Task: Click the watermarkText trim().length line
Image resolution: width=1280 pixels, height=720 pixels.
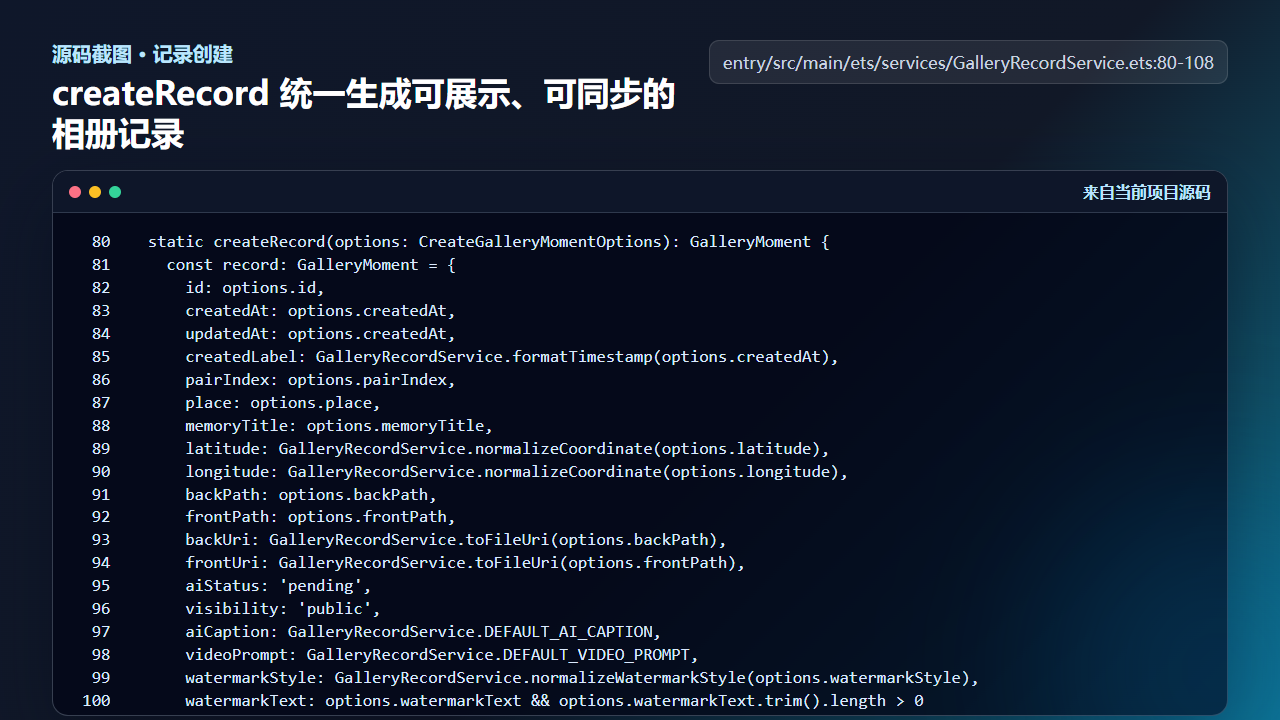Action: pos(554,702)
